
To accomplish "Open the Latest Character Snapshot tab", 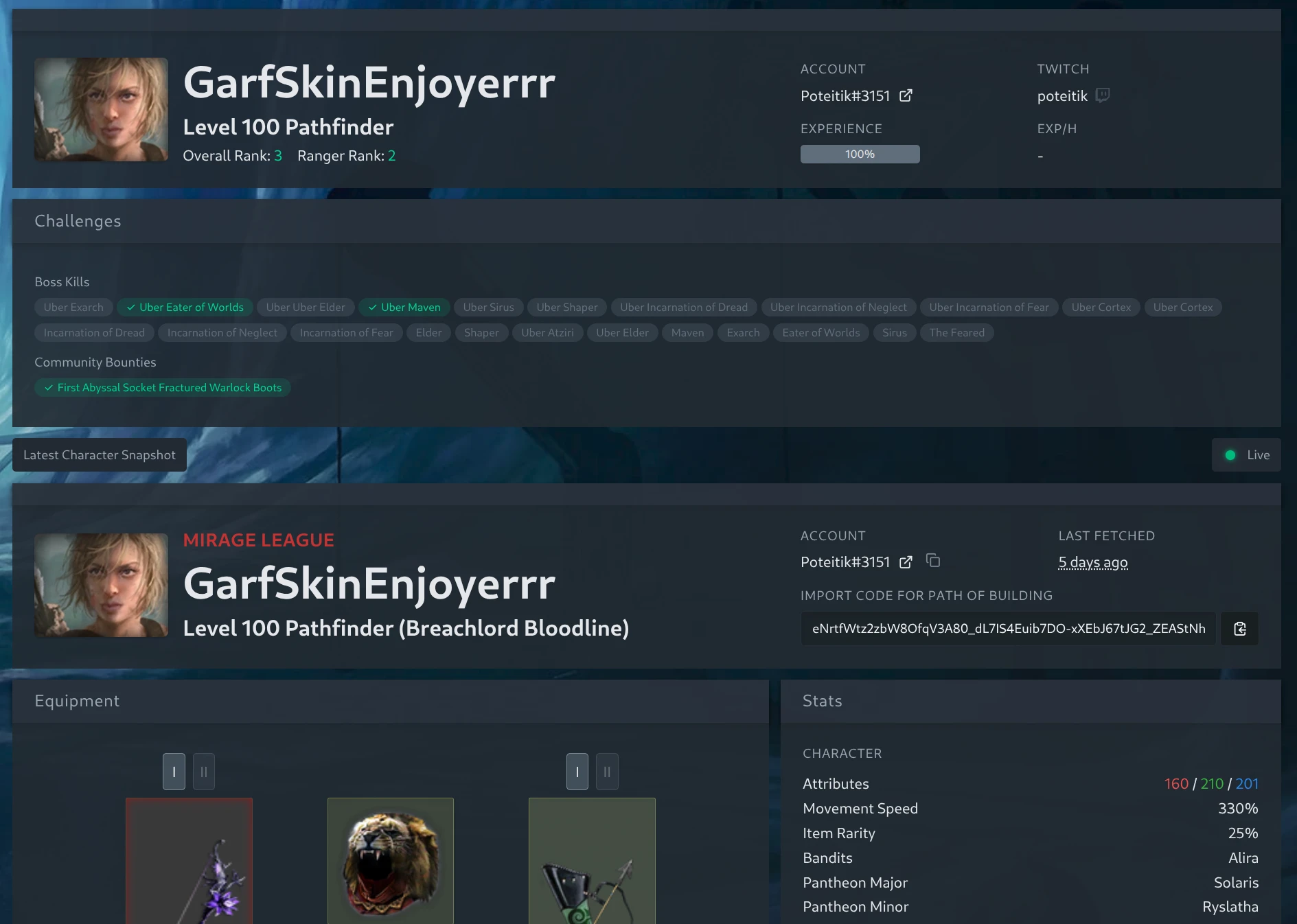I will tap(99, 454).
